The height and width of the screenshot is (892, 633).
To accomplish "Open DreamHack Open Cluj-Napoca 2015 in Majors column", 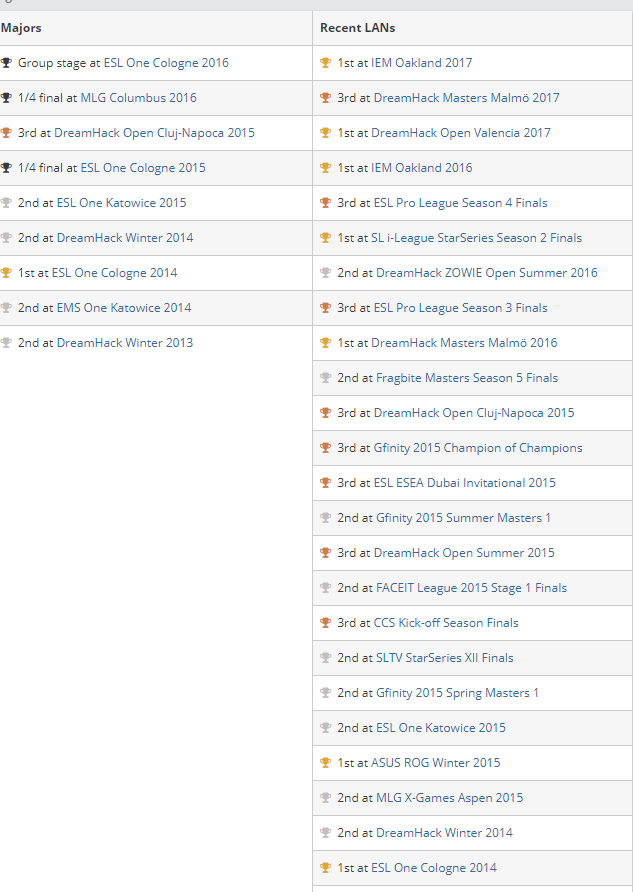I will point(154,133).
